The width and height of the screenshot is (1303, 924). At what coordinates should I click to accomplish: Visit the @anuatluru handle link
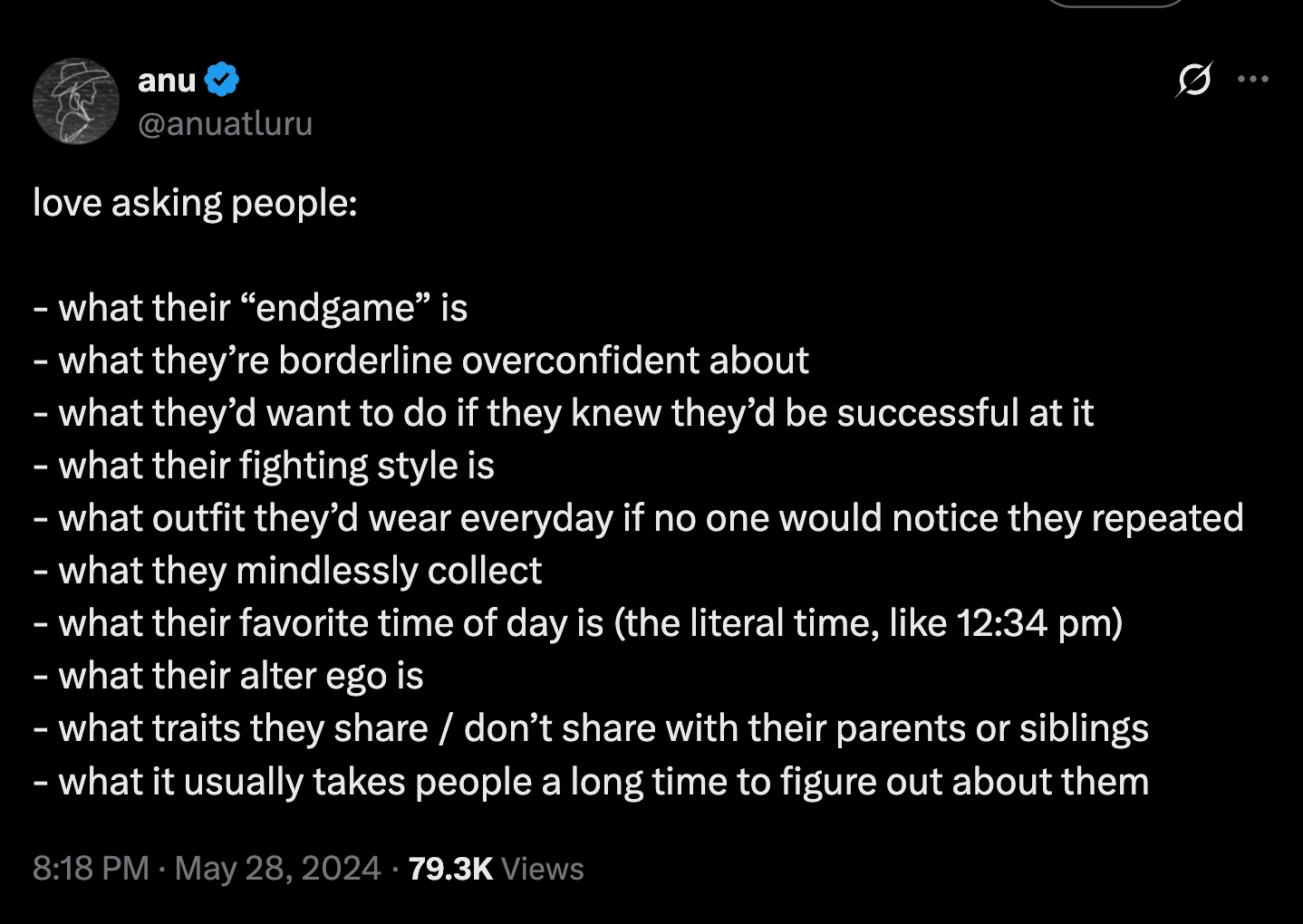tap(225, 123)
